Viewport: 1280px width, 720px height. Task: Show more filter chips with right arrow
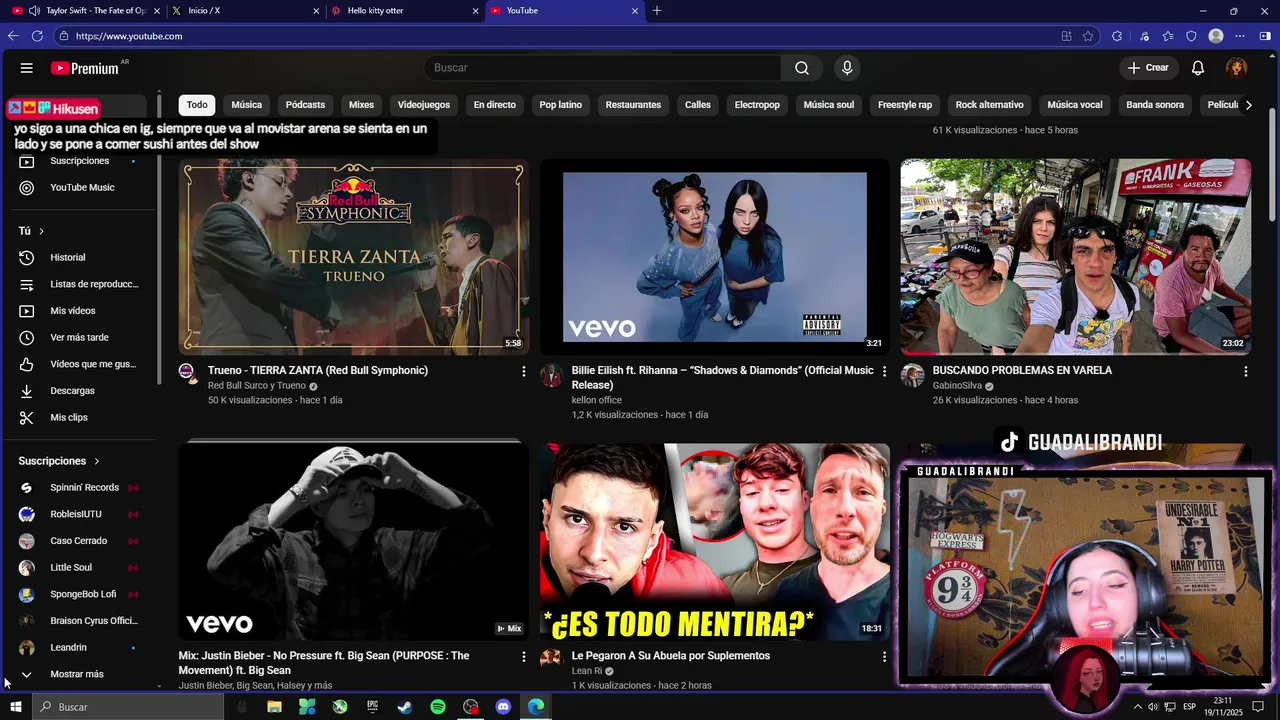click(x=1248, y=105)
